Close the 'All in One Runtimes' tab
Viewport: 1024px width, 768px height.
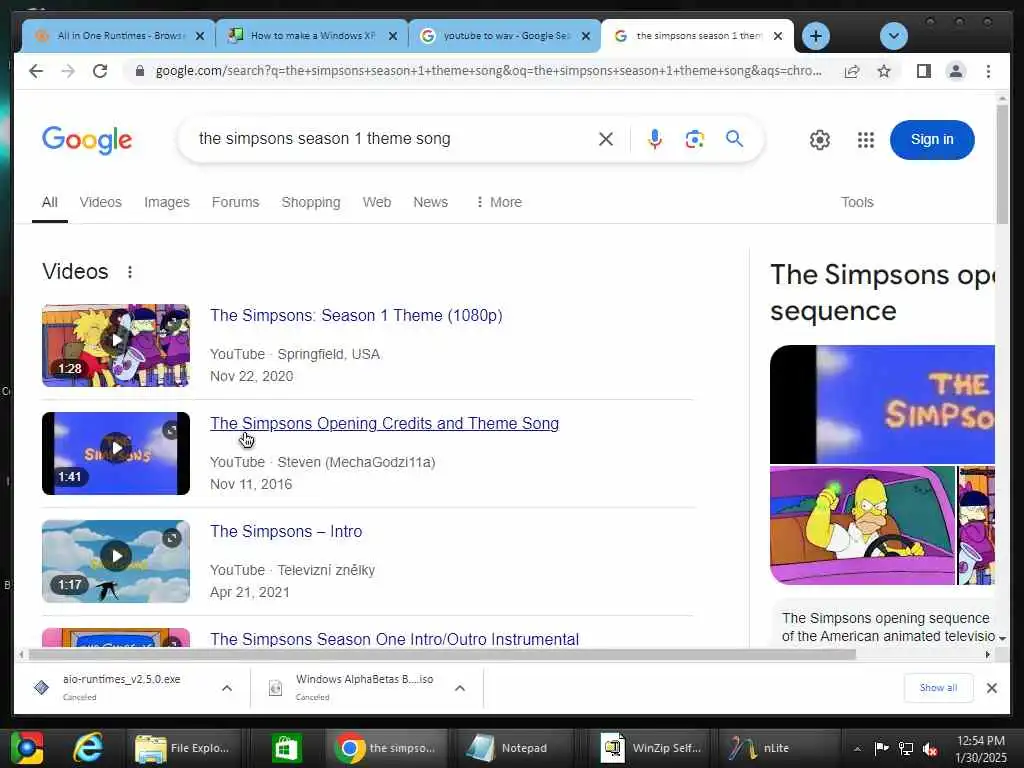[x=200, y=36]
